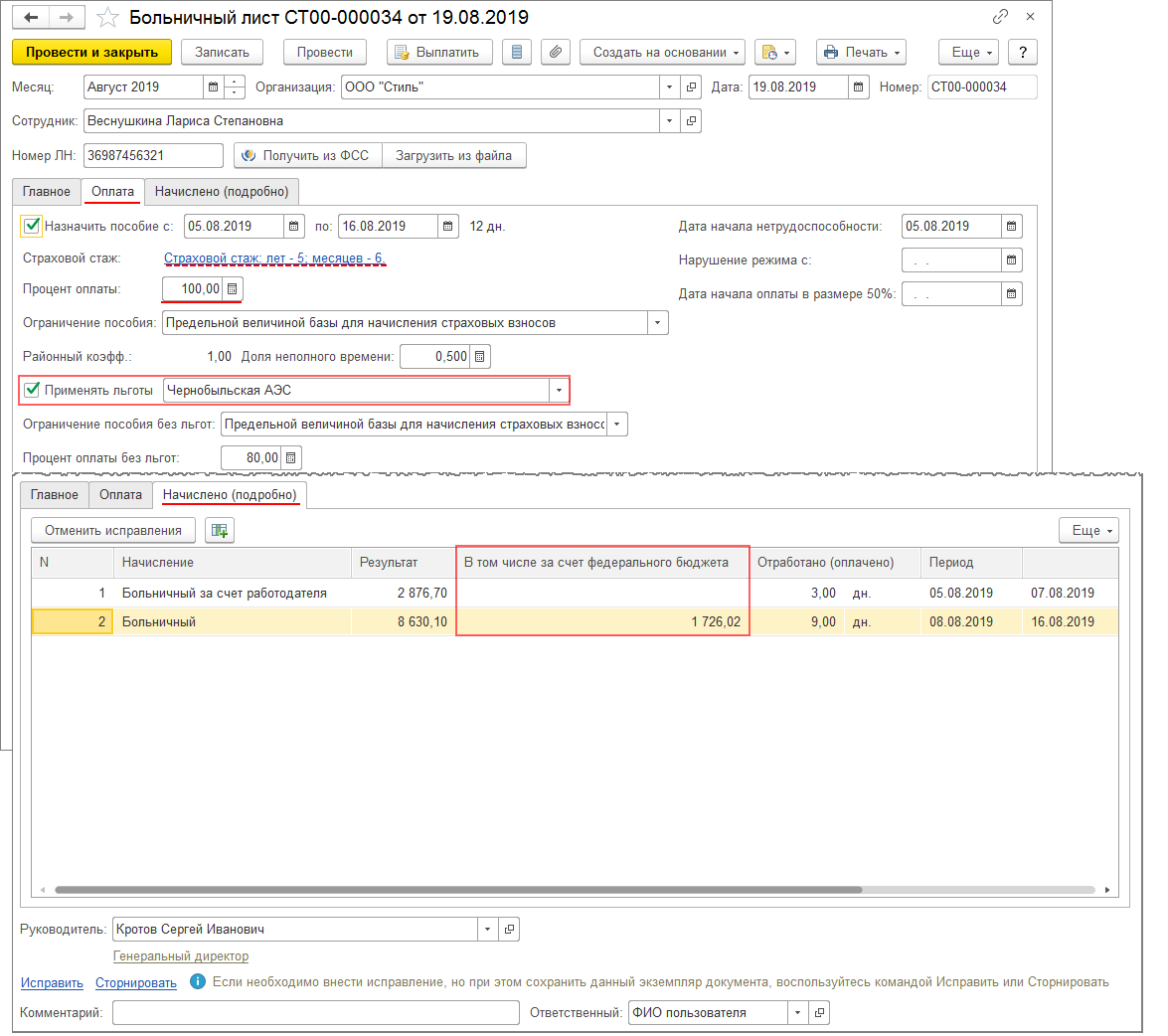
Task: Click the Сторнировать link
Action: pos(136,982)
